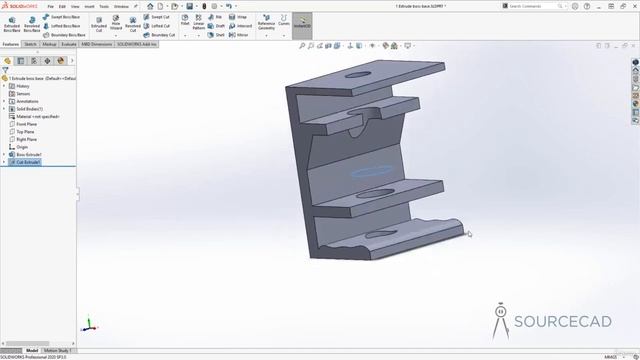640x360 pixels.
Task: Expand more manager tabs with arrow
Action: point(72,61)
